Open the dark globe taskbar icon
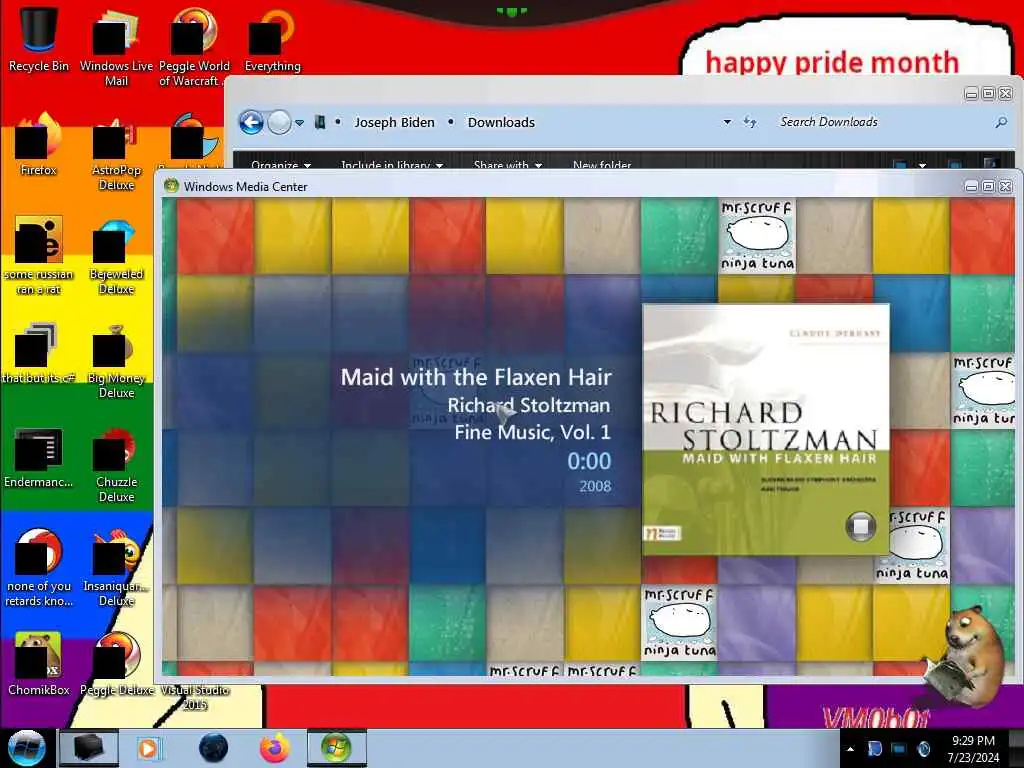Viewport: 1024px width, 768px height. 214,748
